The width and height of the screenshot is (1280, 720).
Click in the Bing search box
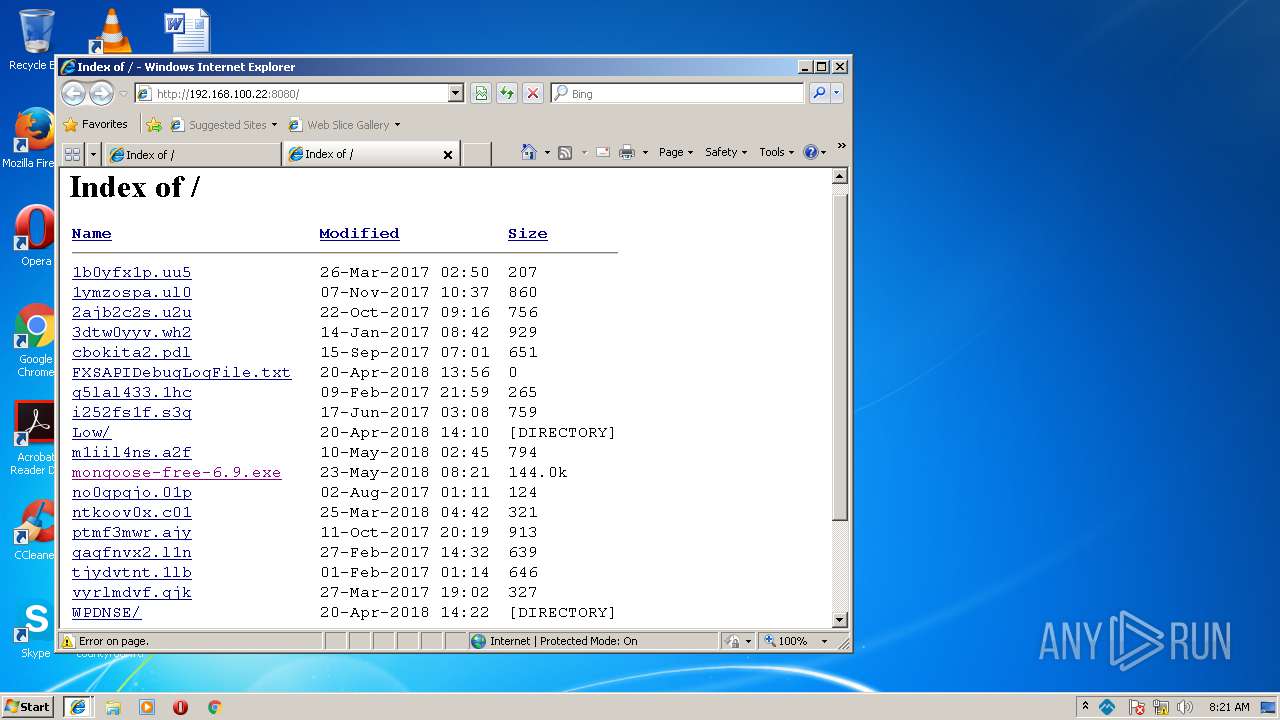click(677, 93)
